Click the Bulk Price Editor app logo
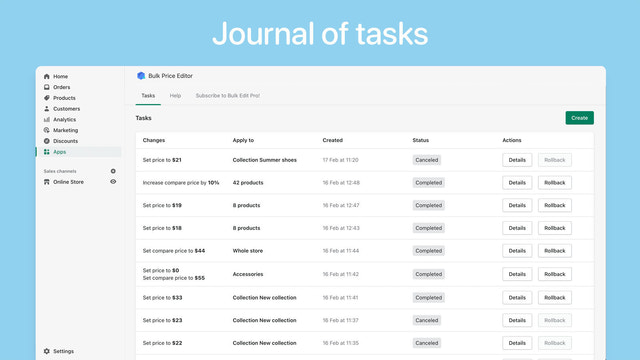Screen dimensions: 640x360 (x=141, y=76)
